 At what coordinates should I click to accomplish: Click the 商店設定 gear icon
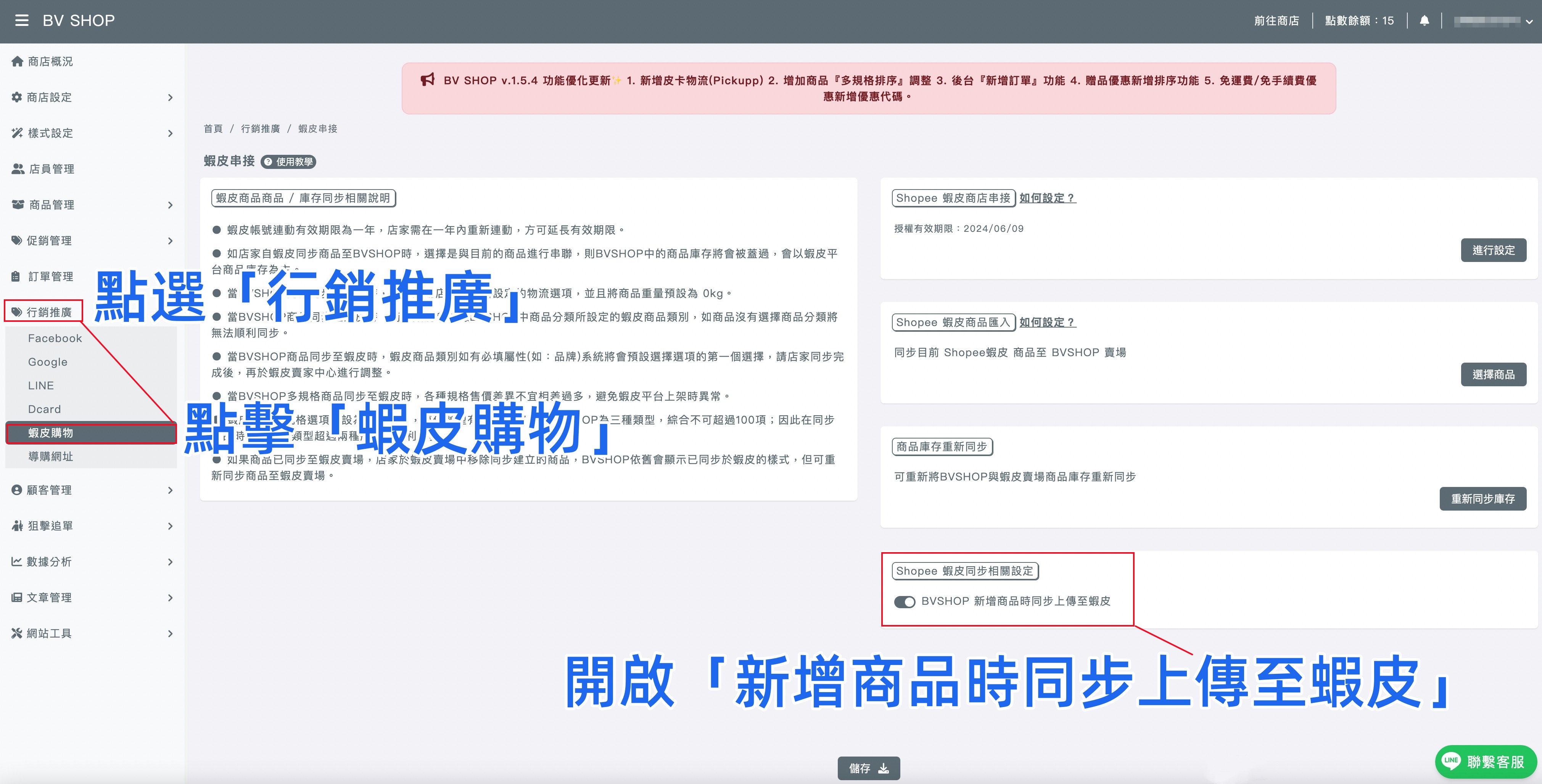pos(17,97)
